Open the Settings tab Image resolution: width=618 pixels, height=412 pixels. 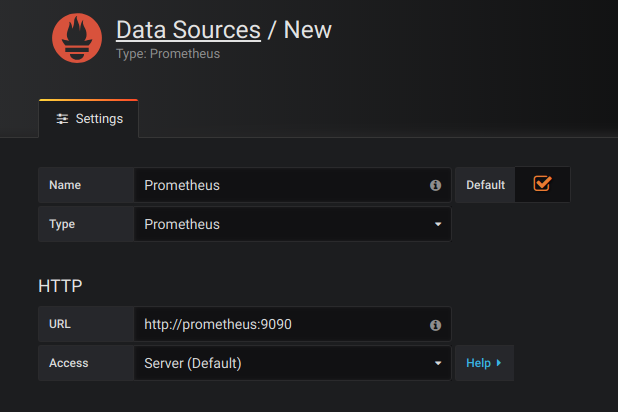pos(89,119)
